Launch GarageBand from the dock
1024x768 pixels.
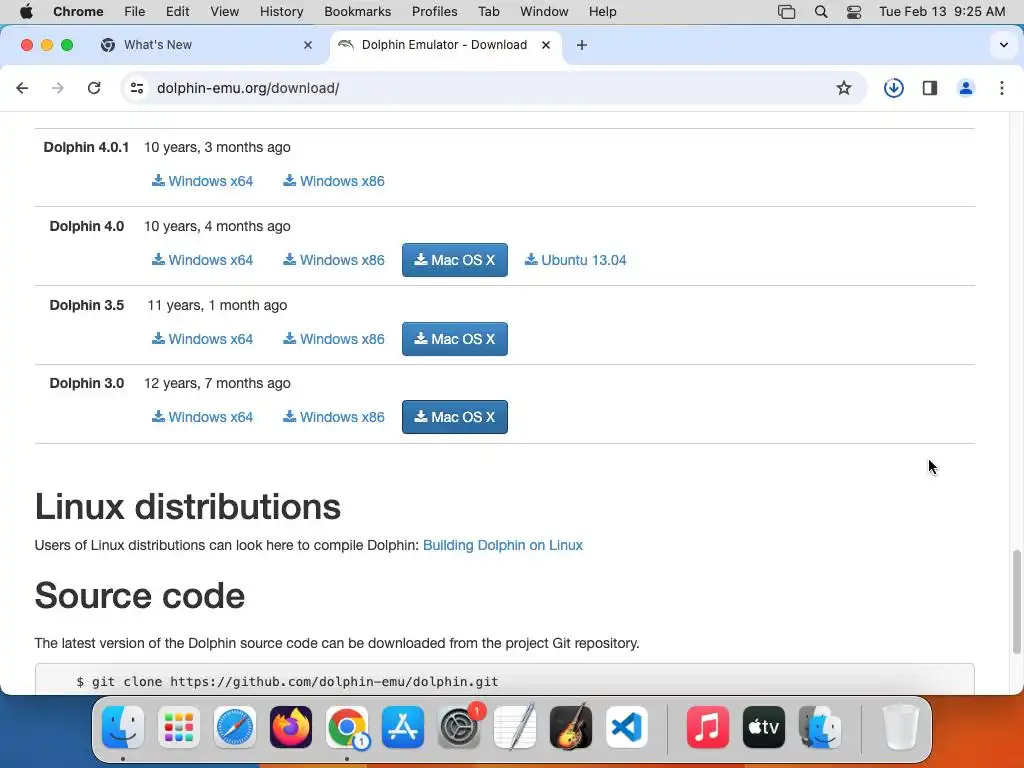[571, 728]
